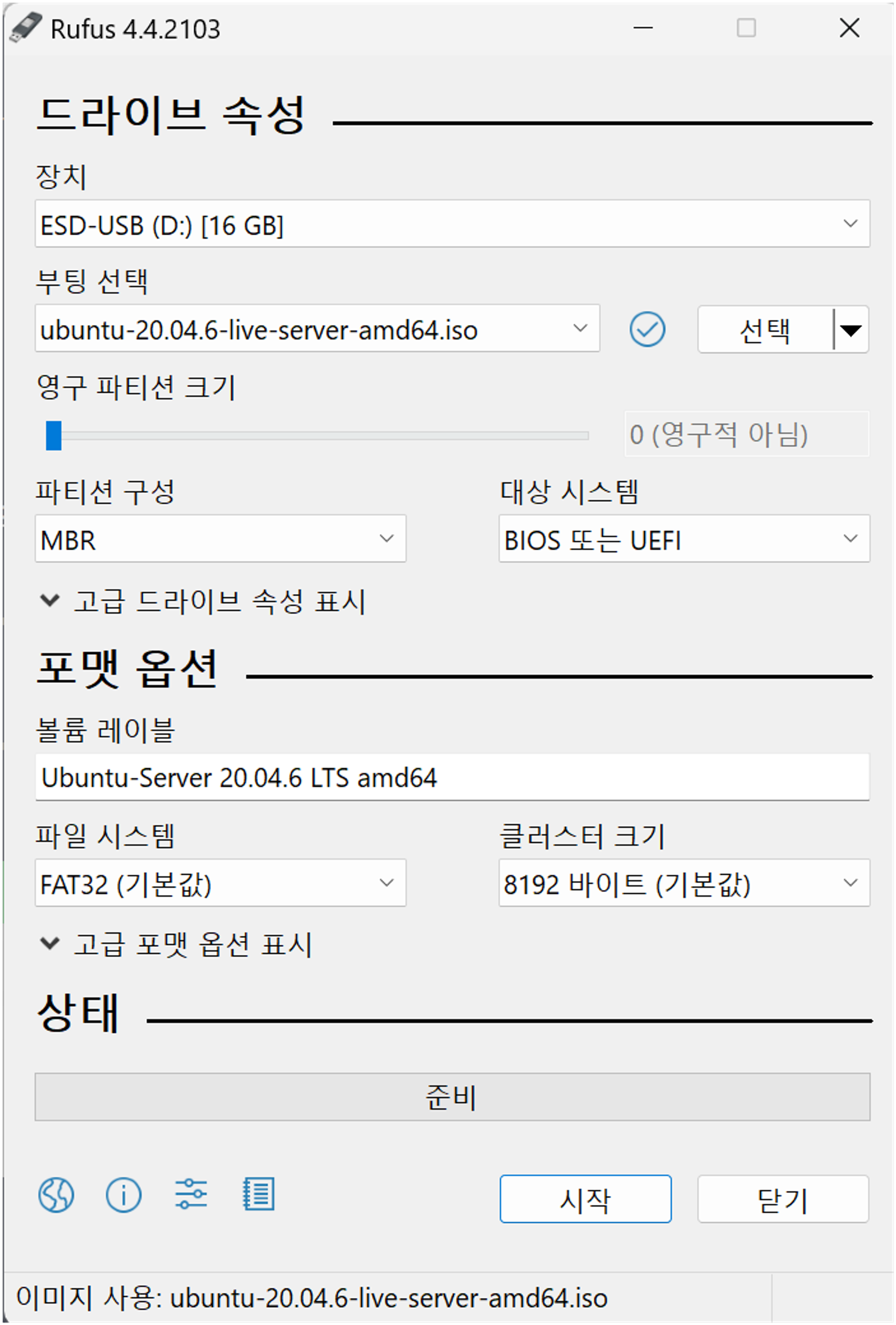
Task: Open the 대상 시스템 dropdown
Action: [x=684, y=539]
